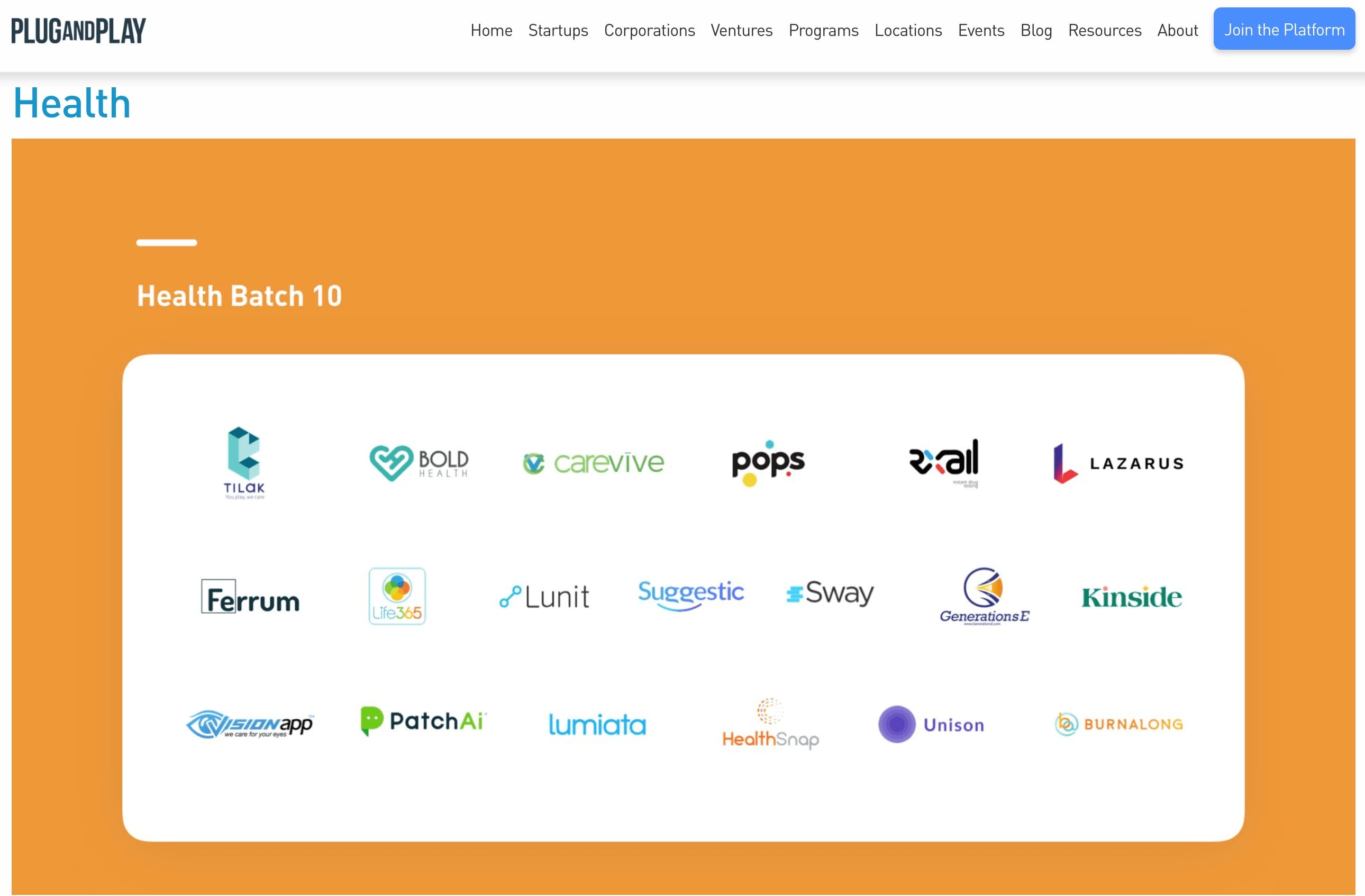Click the Zxail instant drug testing logo
This screenshot has height=896, width=1365.
pos(944,463)
